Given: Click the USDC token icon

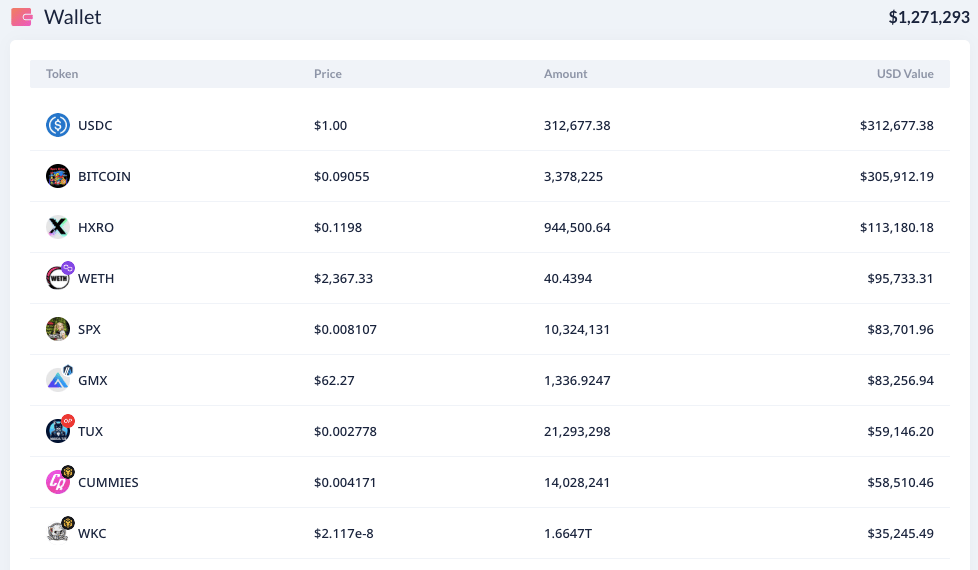Looking at the screenshot, I should (58, 125).
